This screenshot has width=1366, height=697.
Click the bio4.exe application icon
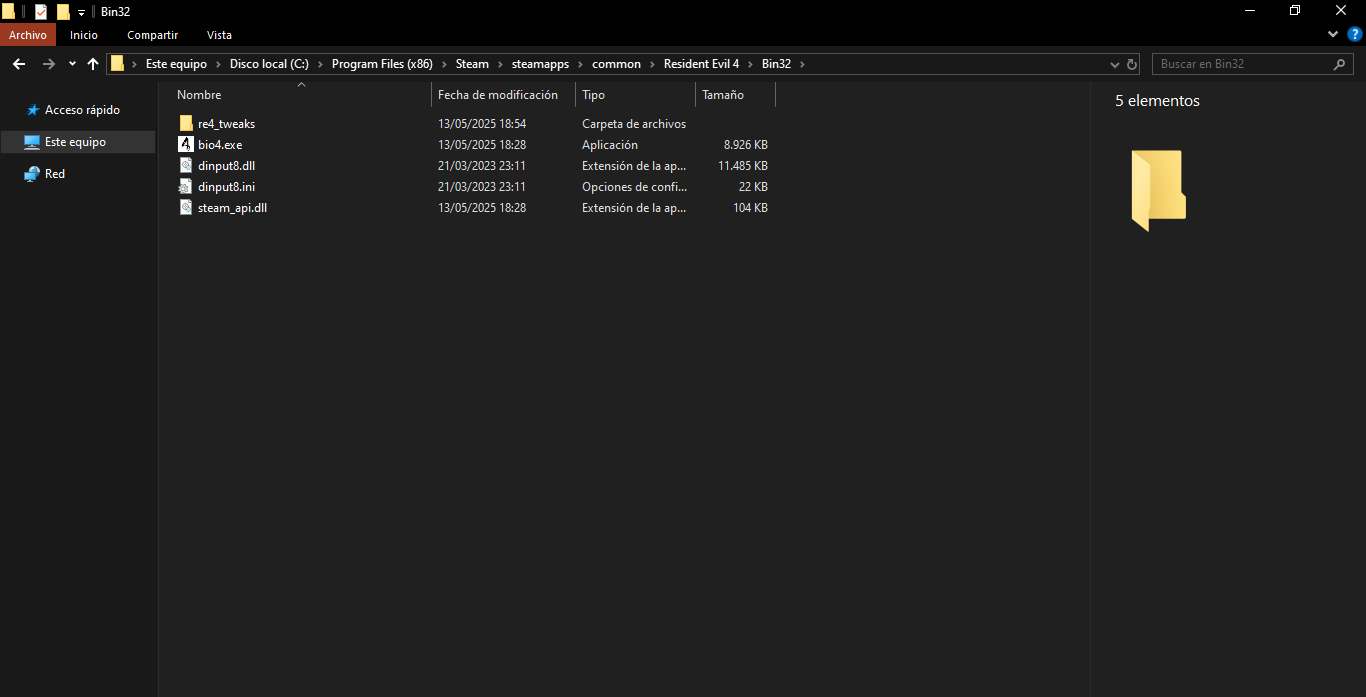click(186, 144)
